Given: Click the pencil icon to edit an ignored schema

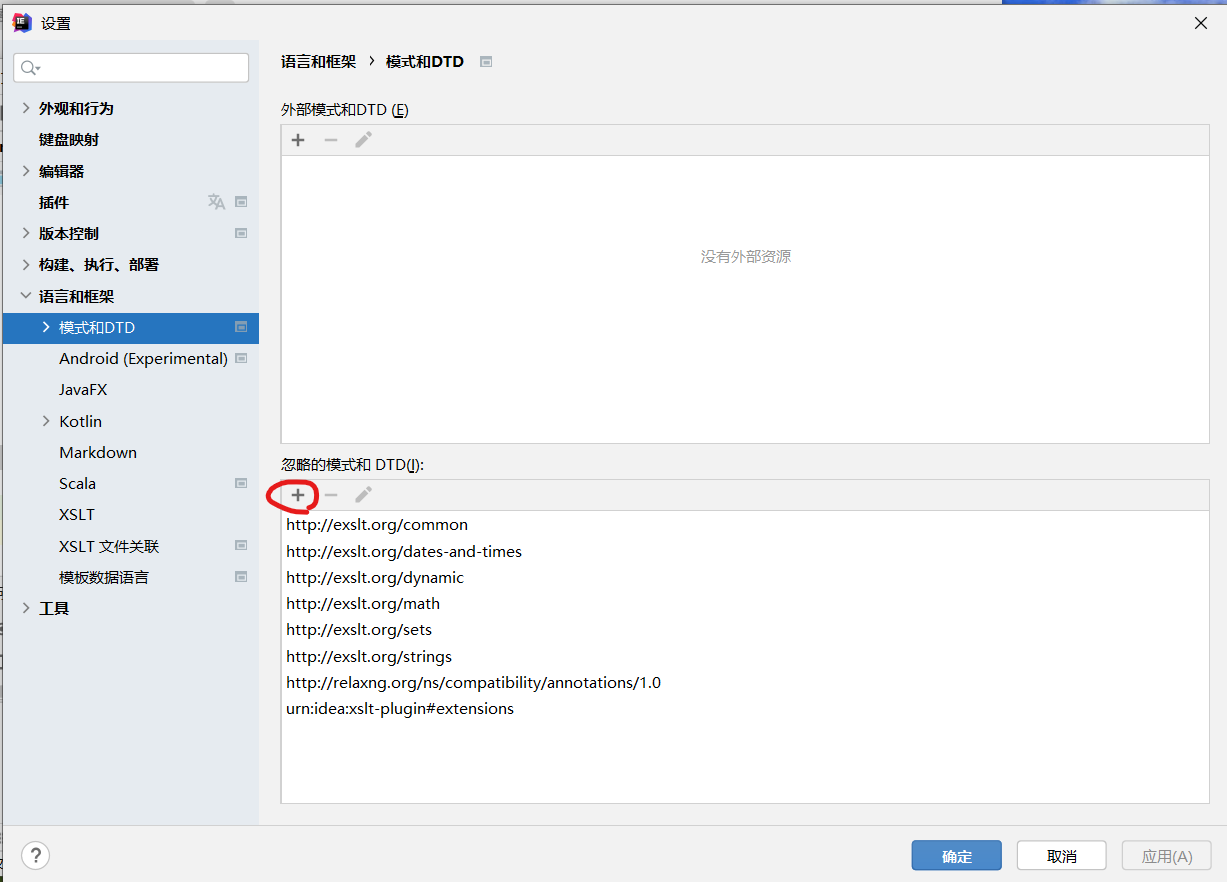Looking at the screenshot, I should pos(363,494).
